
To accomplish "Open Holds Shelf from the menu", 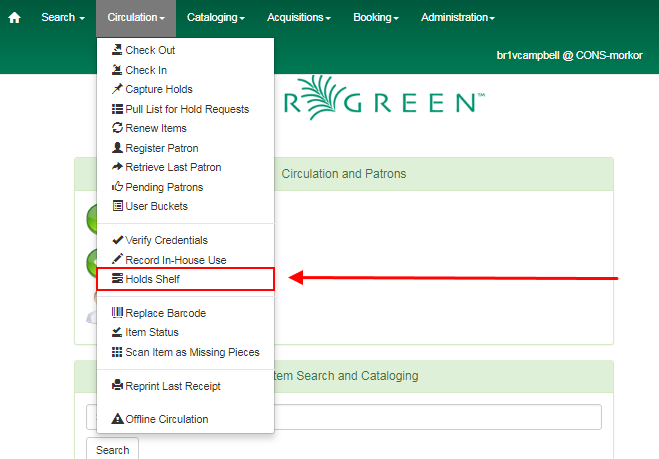I will [152, 279].
